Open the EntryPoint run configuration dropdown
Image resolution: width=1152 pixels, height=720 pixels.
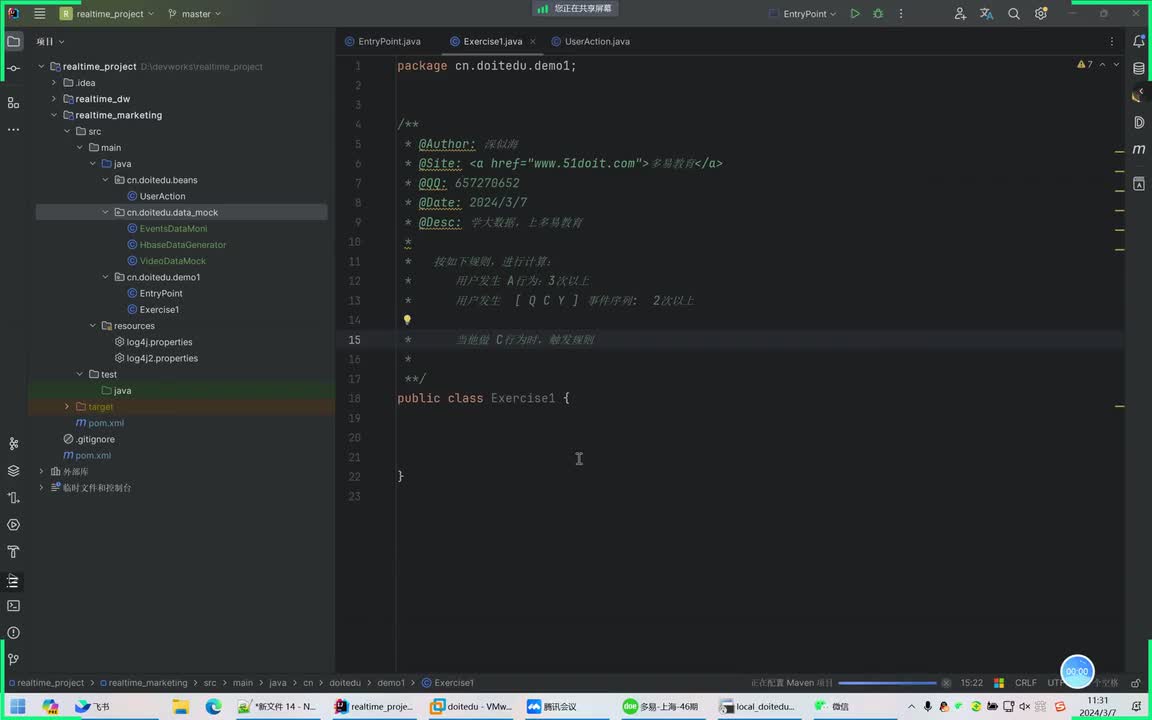(x=802, y=13)
